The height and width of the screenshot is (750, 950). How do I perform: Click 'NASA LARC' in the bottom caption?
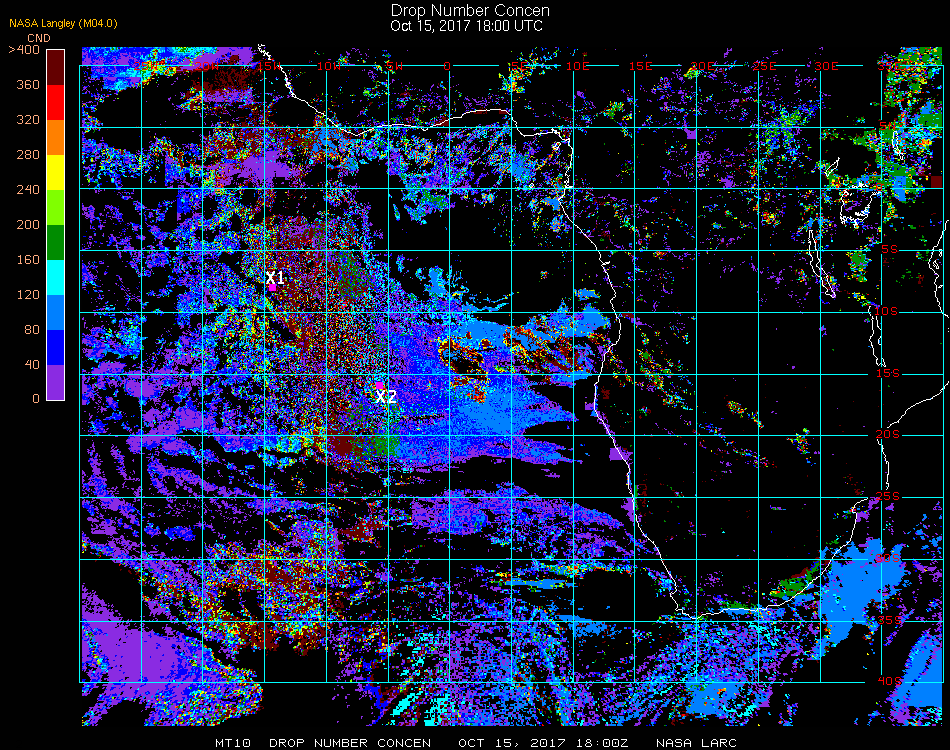click(696, 743)
